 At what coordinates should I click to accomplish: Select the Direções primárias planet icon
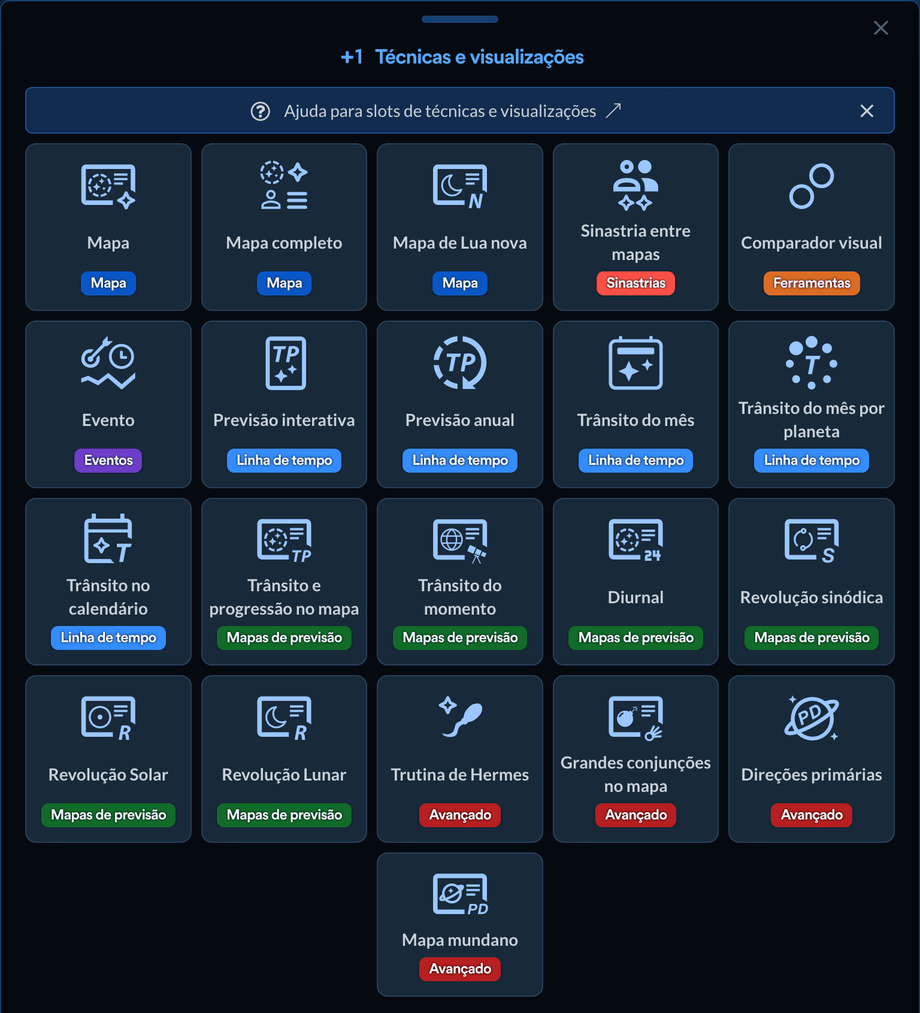click(x=811, y=718)
